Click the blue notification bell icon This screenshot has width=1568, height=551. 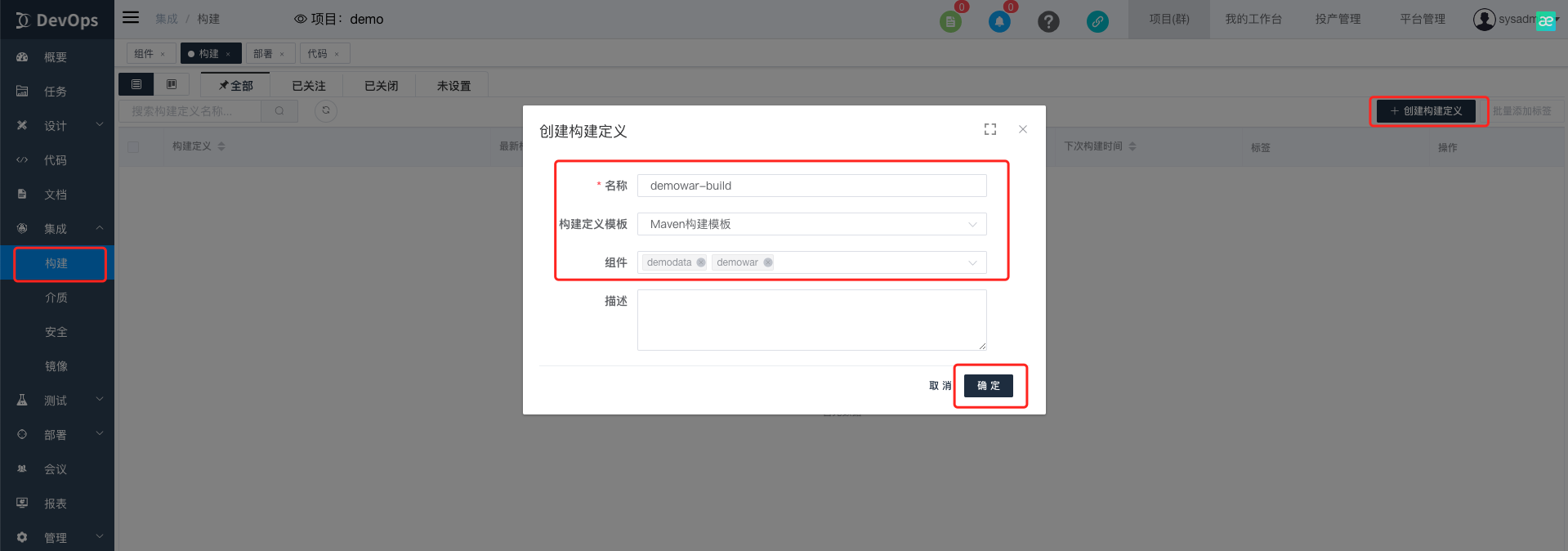tap(998, 22)
